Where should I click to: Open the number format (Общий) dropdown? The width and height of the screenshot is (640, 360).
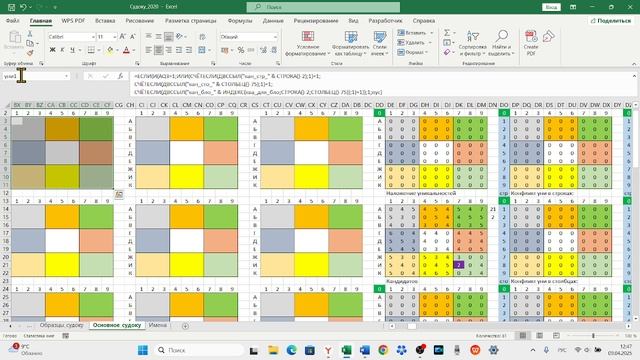click(276, 37)
